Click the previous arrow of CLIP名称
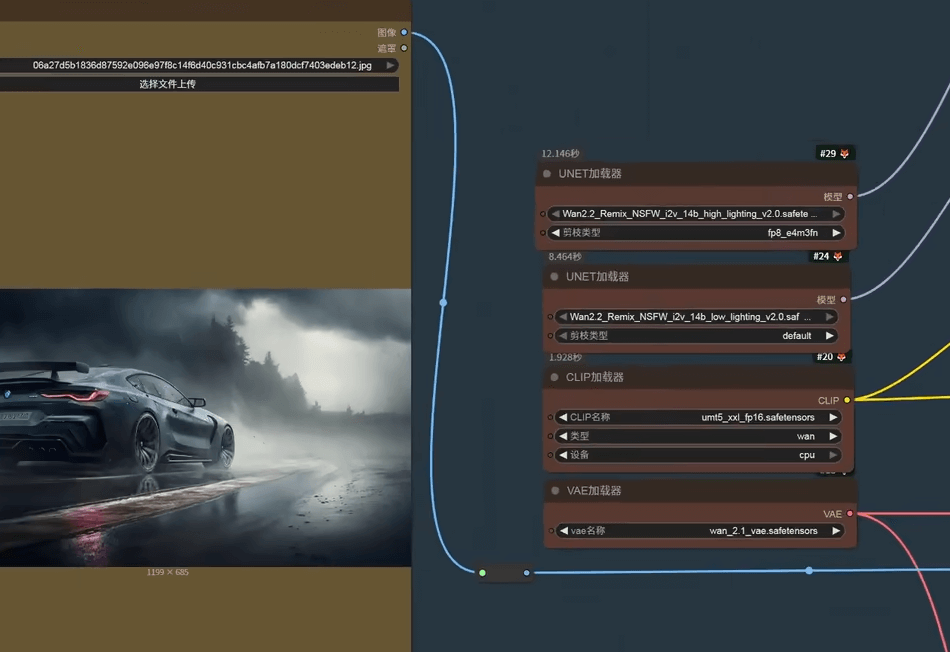 pos(563,417)
